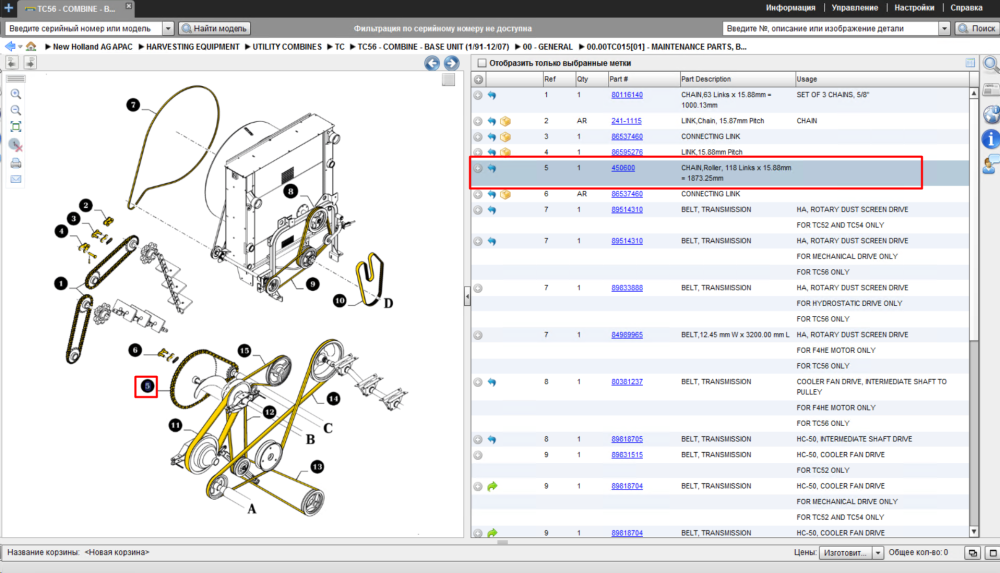Open a new tab with the plus icon
1000x573 pixels.
click(8, 8)
